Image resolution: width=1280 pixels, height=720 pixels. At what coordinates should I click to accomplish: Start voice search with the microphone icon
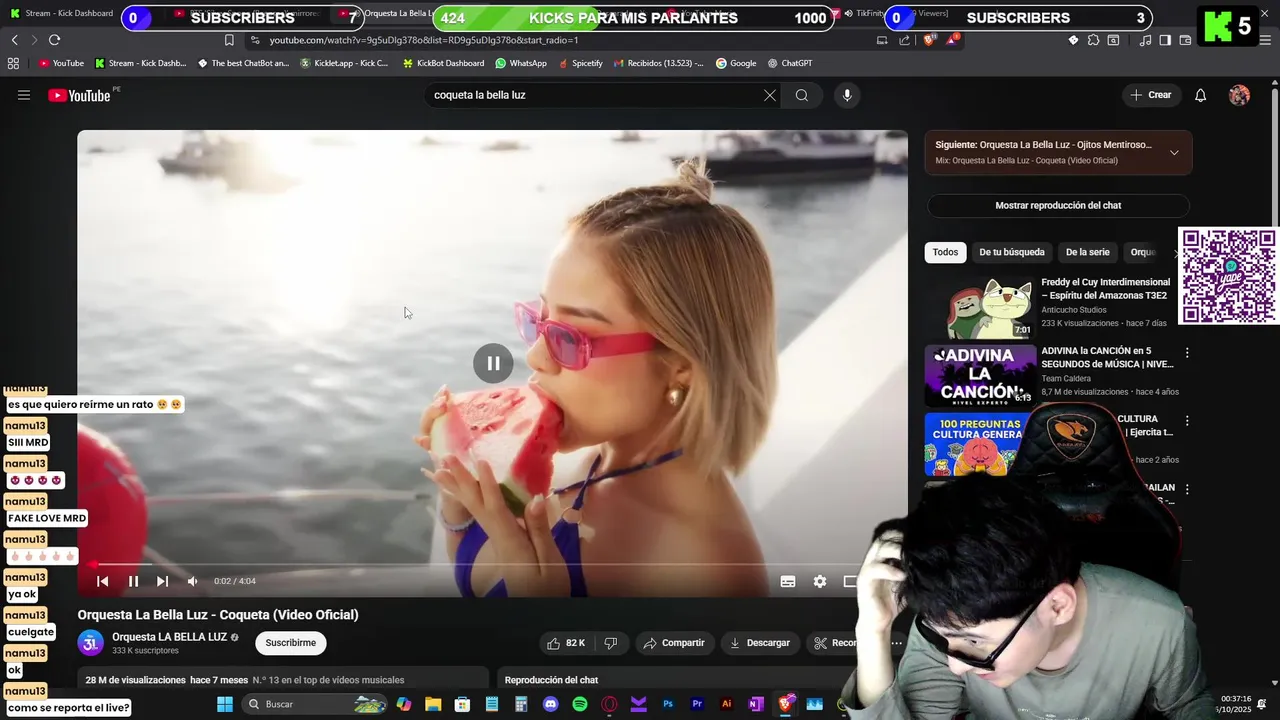tap(847, 95)
